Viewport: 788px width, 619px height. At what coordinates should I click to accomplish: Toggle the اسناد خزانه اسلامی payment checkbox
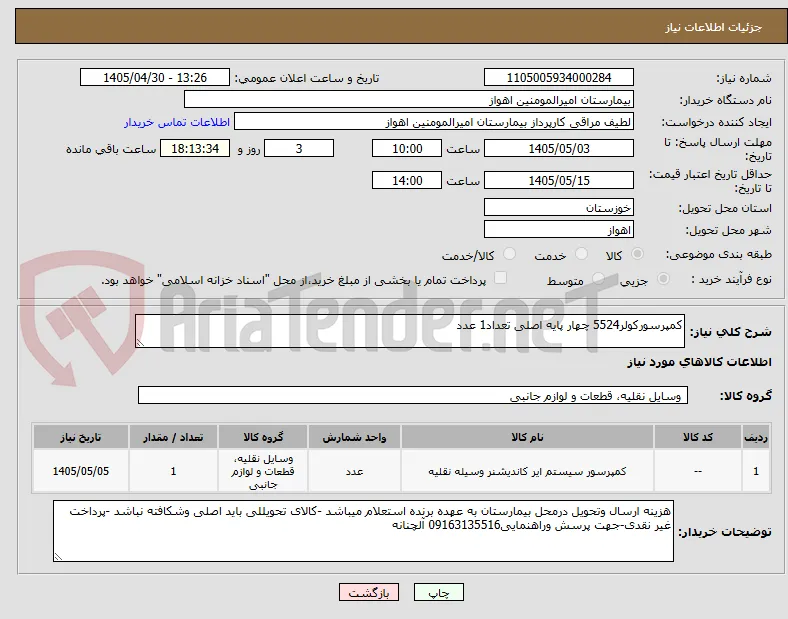point(501,278)
